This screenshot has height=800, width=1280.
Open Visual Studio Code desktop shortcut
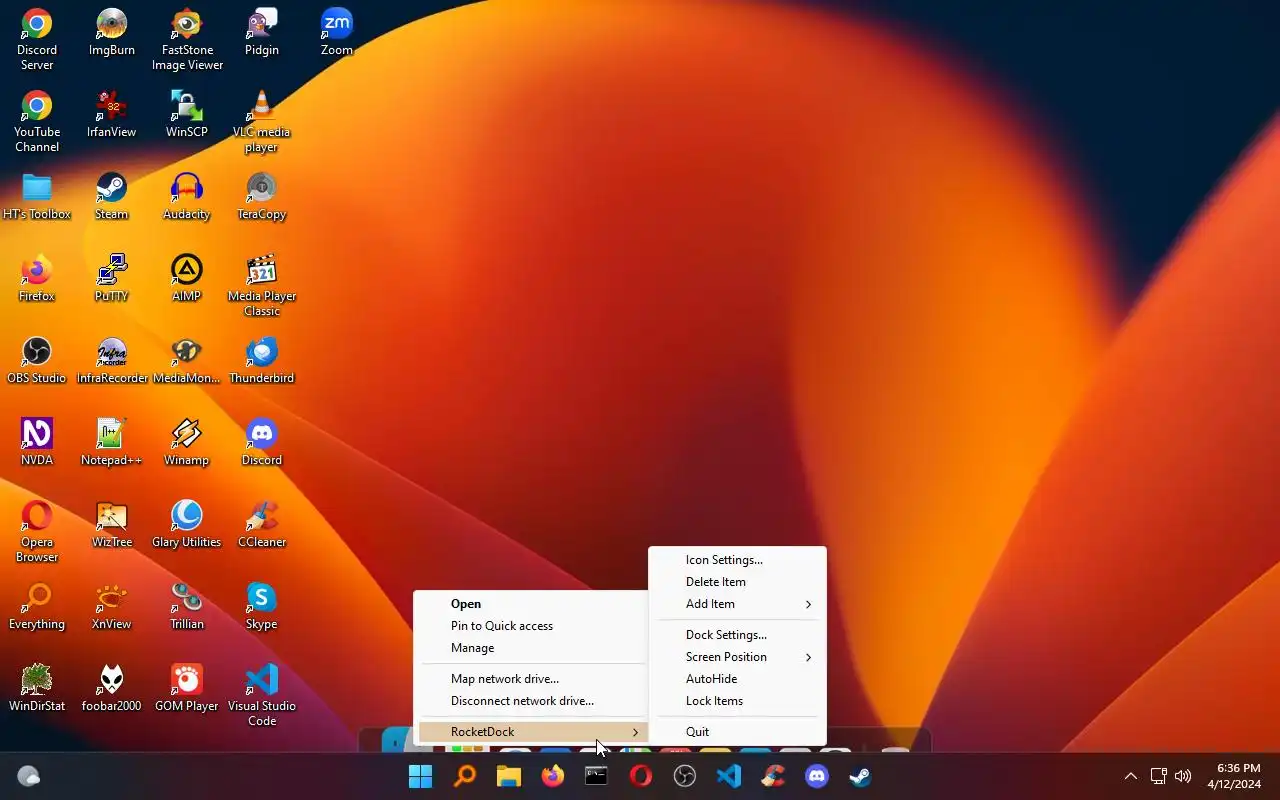[262, 695]
